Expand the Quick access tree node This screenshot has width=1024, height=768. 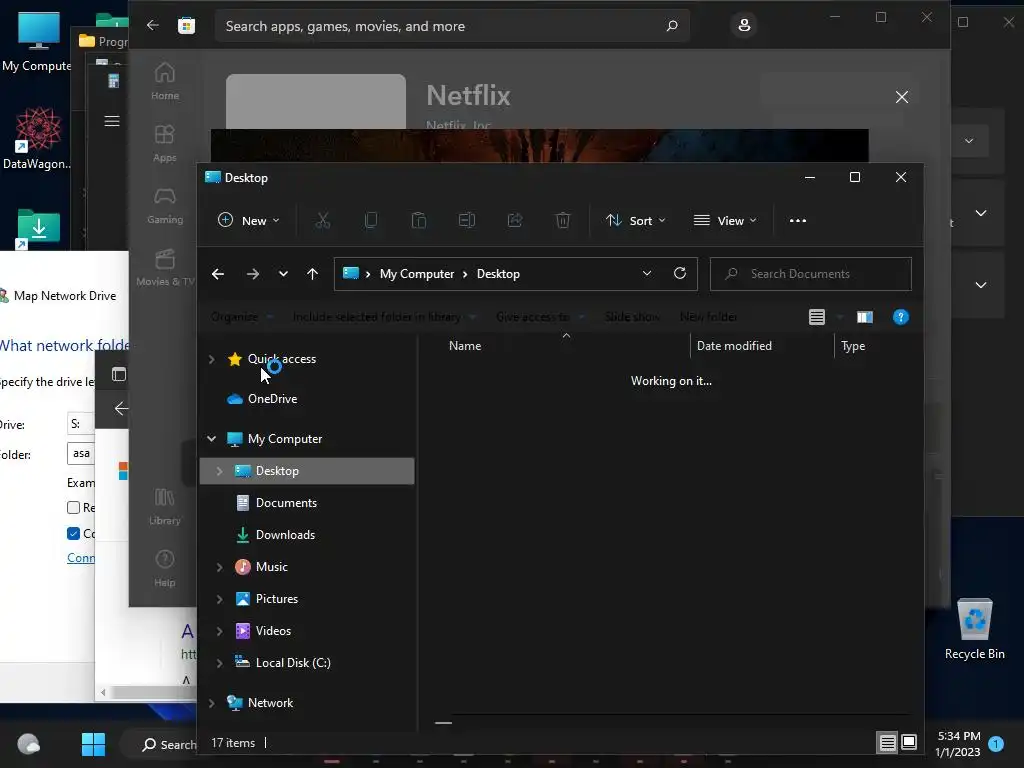[x=212, y=359]
